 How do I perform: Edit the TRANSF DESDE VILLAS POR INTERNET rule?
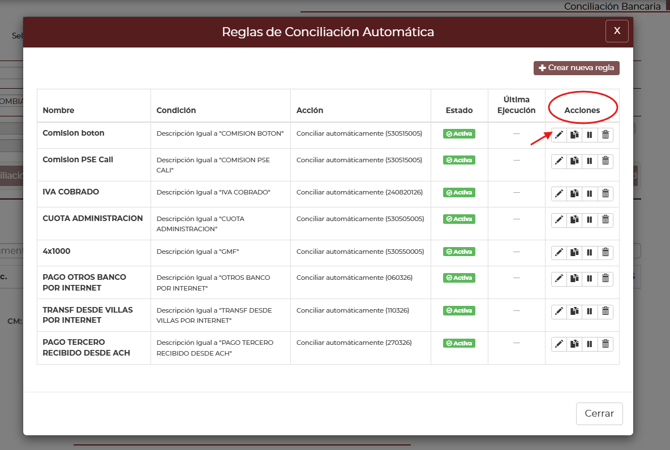pos(559,311)
